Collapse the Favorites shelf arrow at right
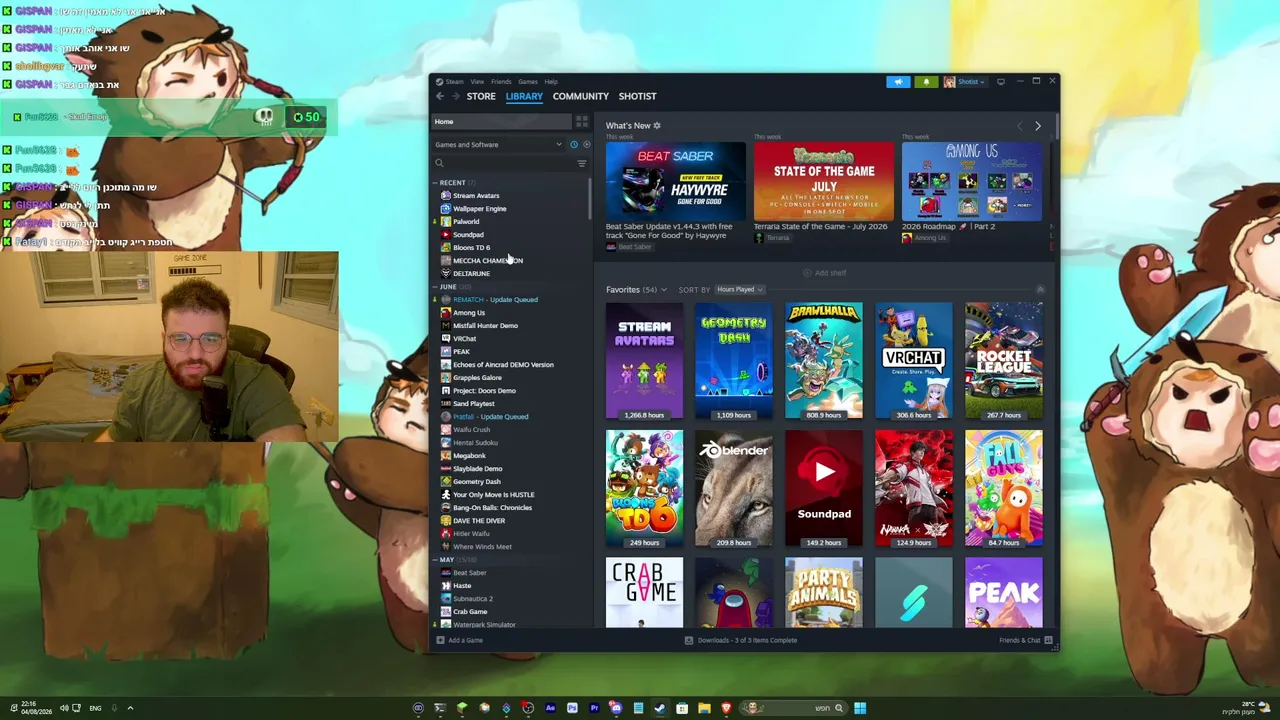The height and width of the screenshot is (720, 1280). 1040,290
